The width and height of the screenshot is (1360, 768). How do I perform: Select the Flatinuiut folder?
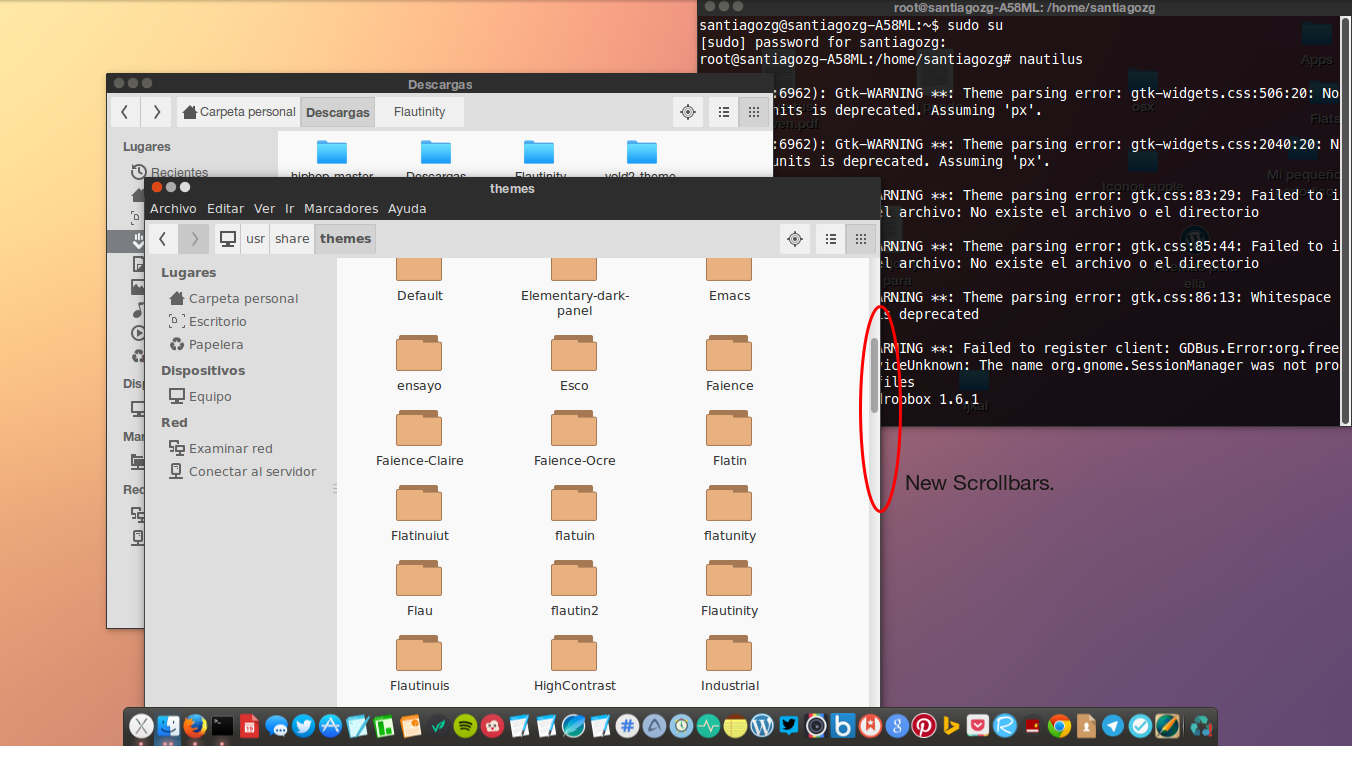pyautogui.click(x=420, y=513)
